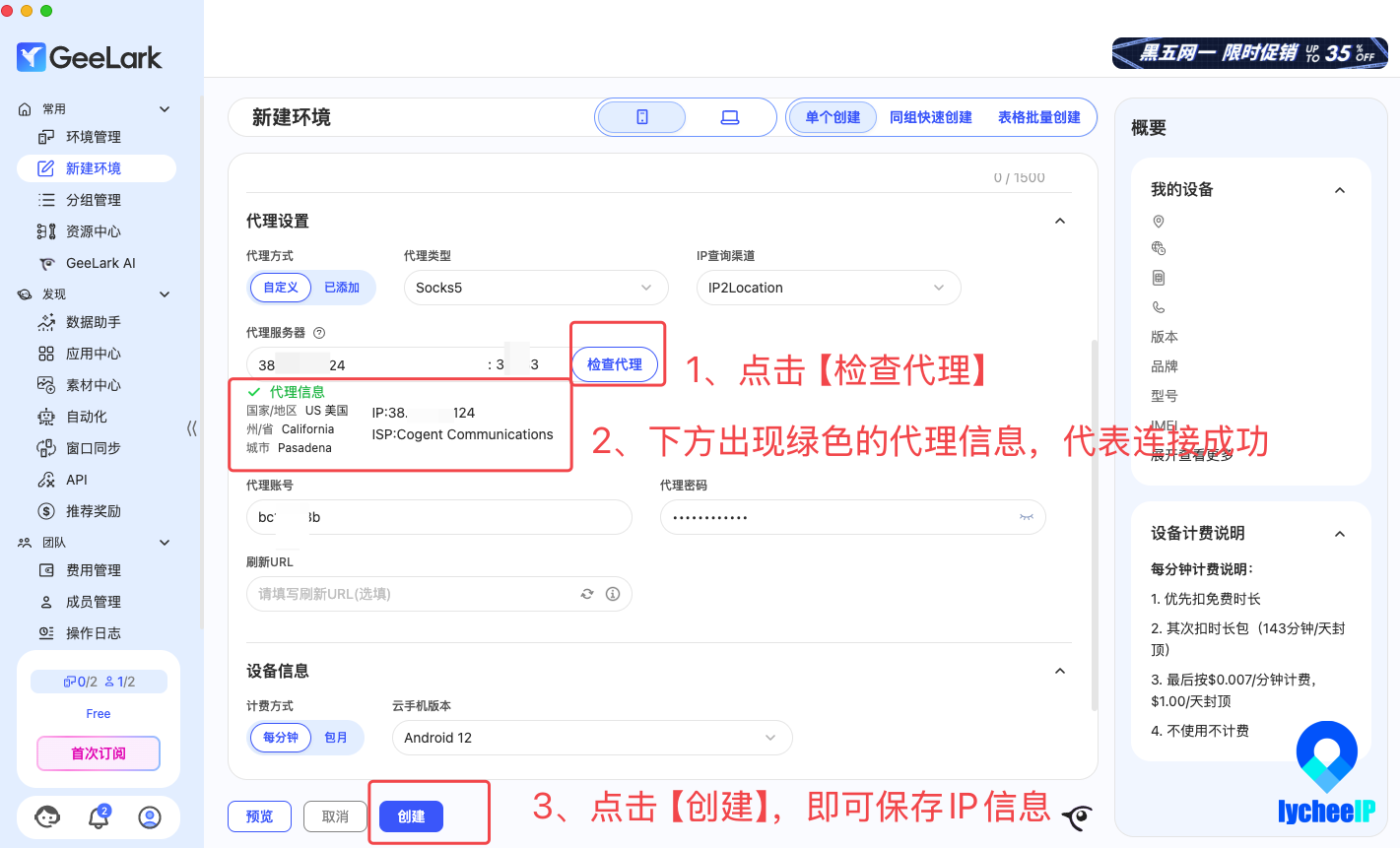The height and width of the screenshot is (848, 1400).
Task: Click the 首次订阅 button
Action: point(99,753)
